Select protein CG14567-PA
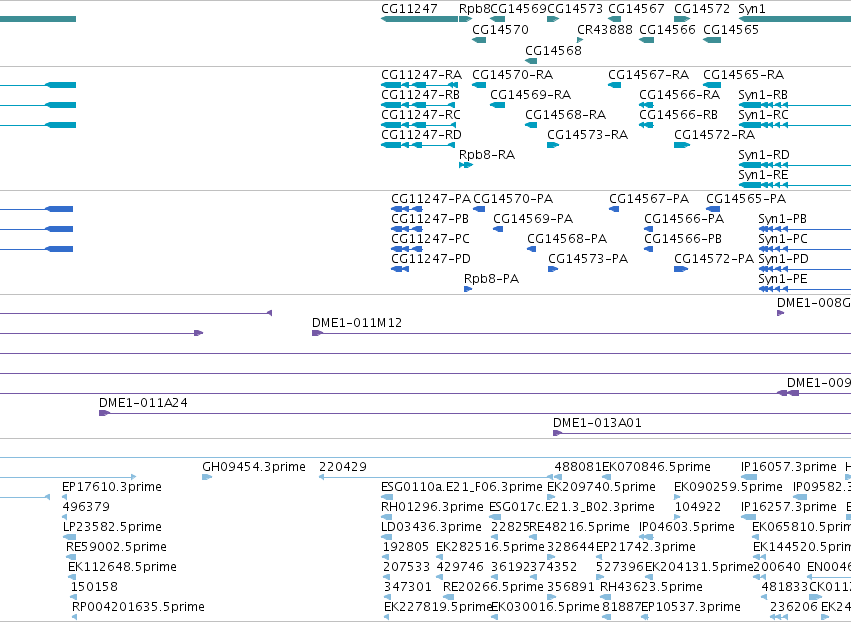Viewport: 851px width, 622px height. (x=649, y=199)
